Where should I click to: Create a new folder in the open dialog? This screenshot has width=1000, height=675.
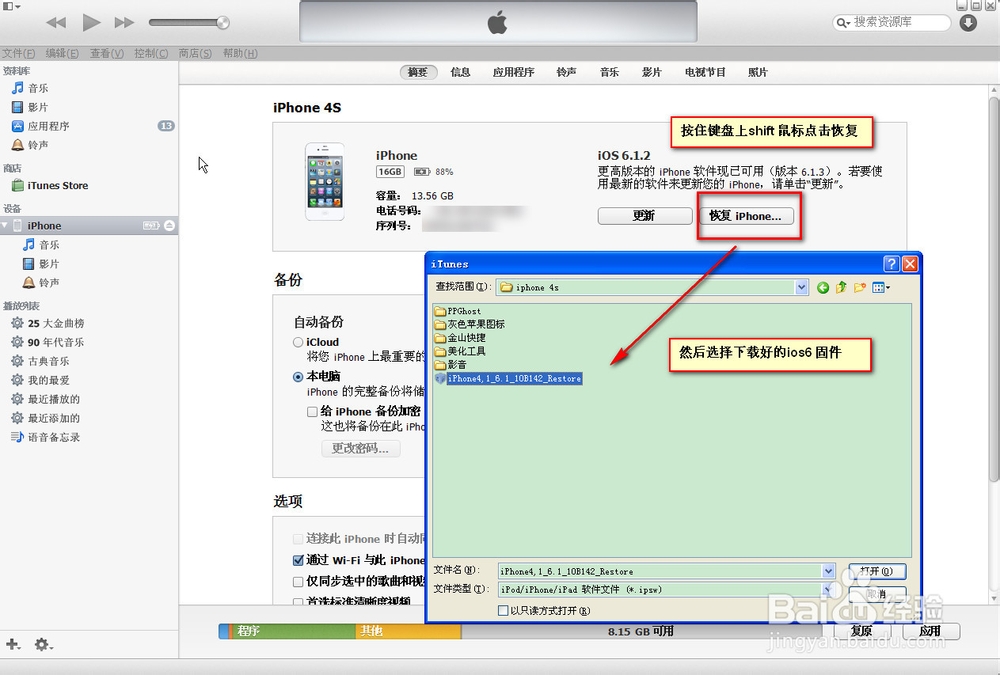860,287
